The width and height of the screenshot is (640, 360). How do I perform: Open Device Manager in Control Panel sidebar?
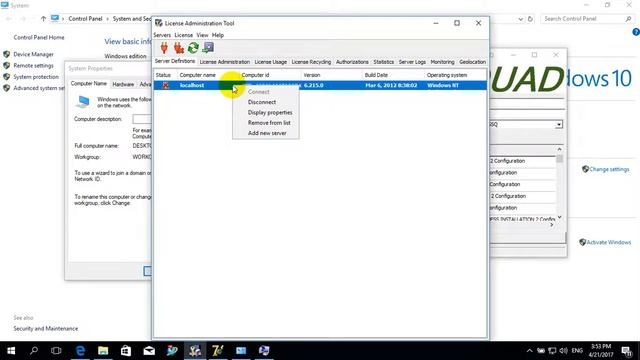tap(33, 54)
